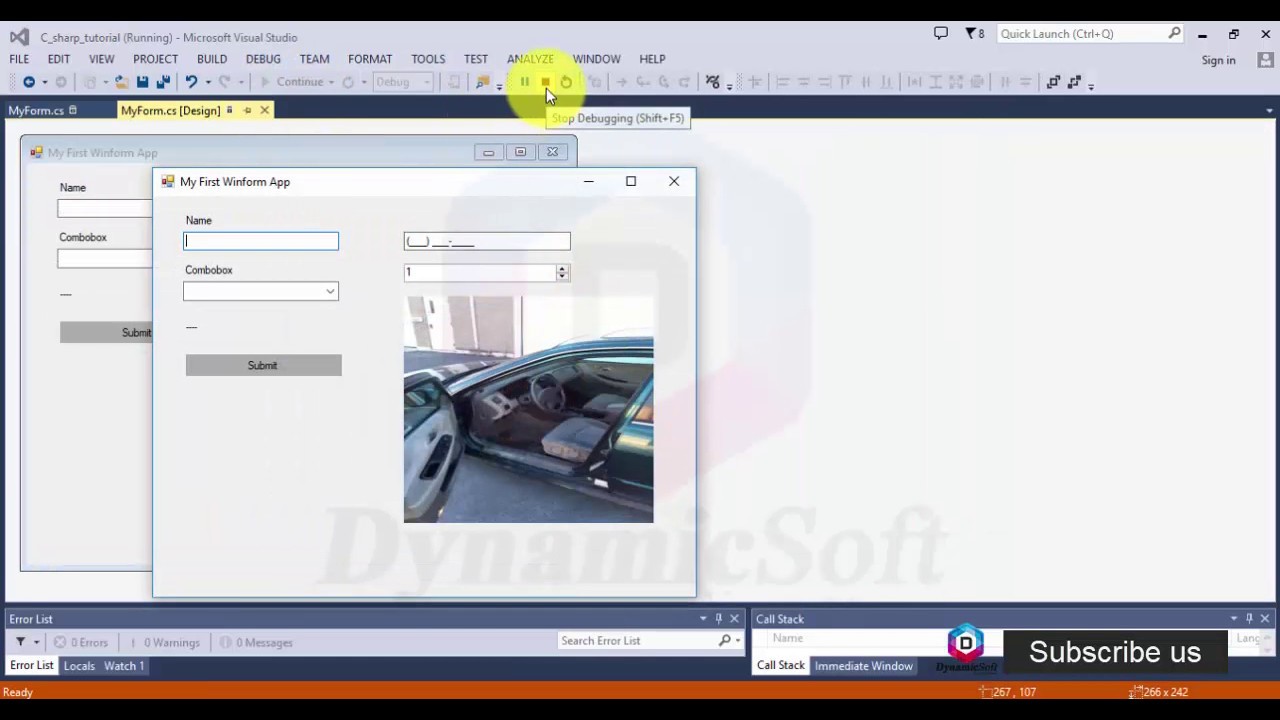The width and height of the screenshot is (1280, 720).
Task: Toggle the 0 Warnings filter button
Action: 163,642
